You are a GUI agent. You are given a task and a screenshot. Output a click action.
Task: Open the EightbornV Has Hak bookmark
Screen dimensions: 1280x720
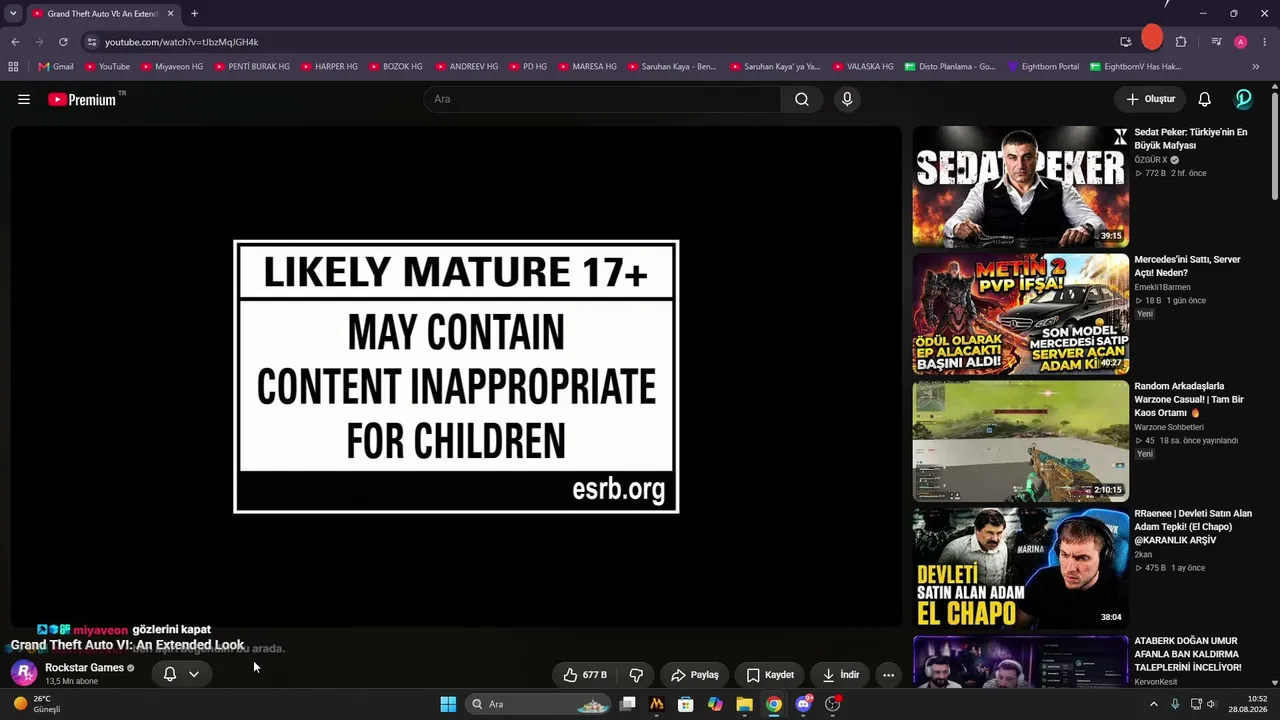coord(1135,67)
